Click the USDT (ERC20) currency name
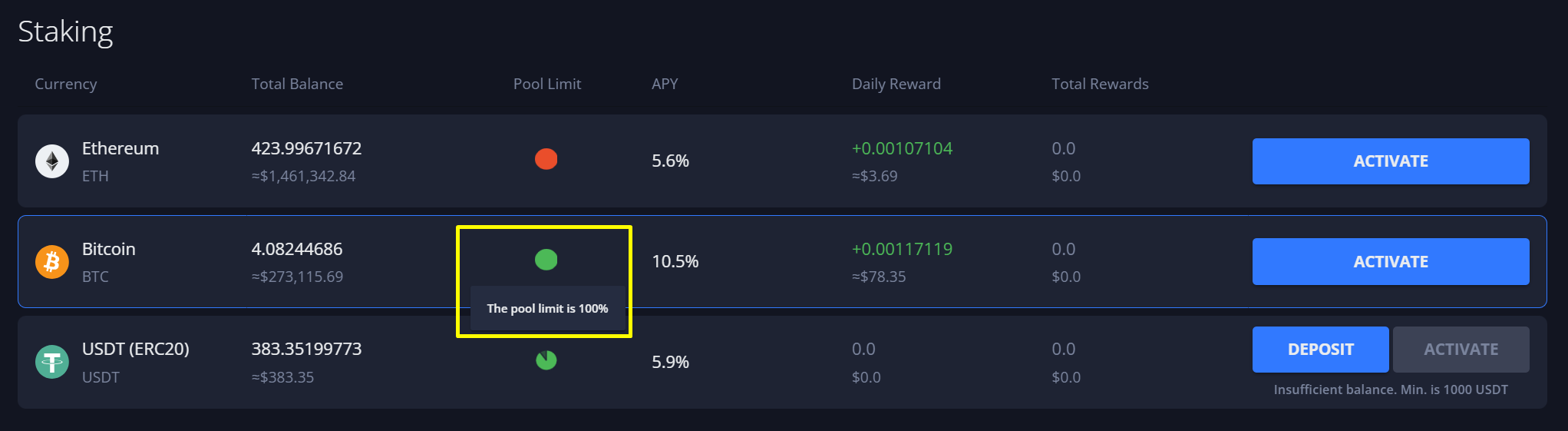The image size is (1568, 431). pyautogui.click(x=136, y=349)
